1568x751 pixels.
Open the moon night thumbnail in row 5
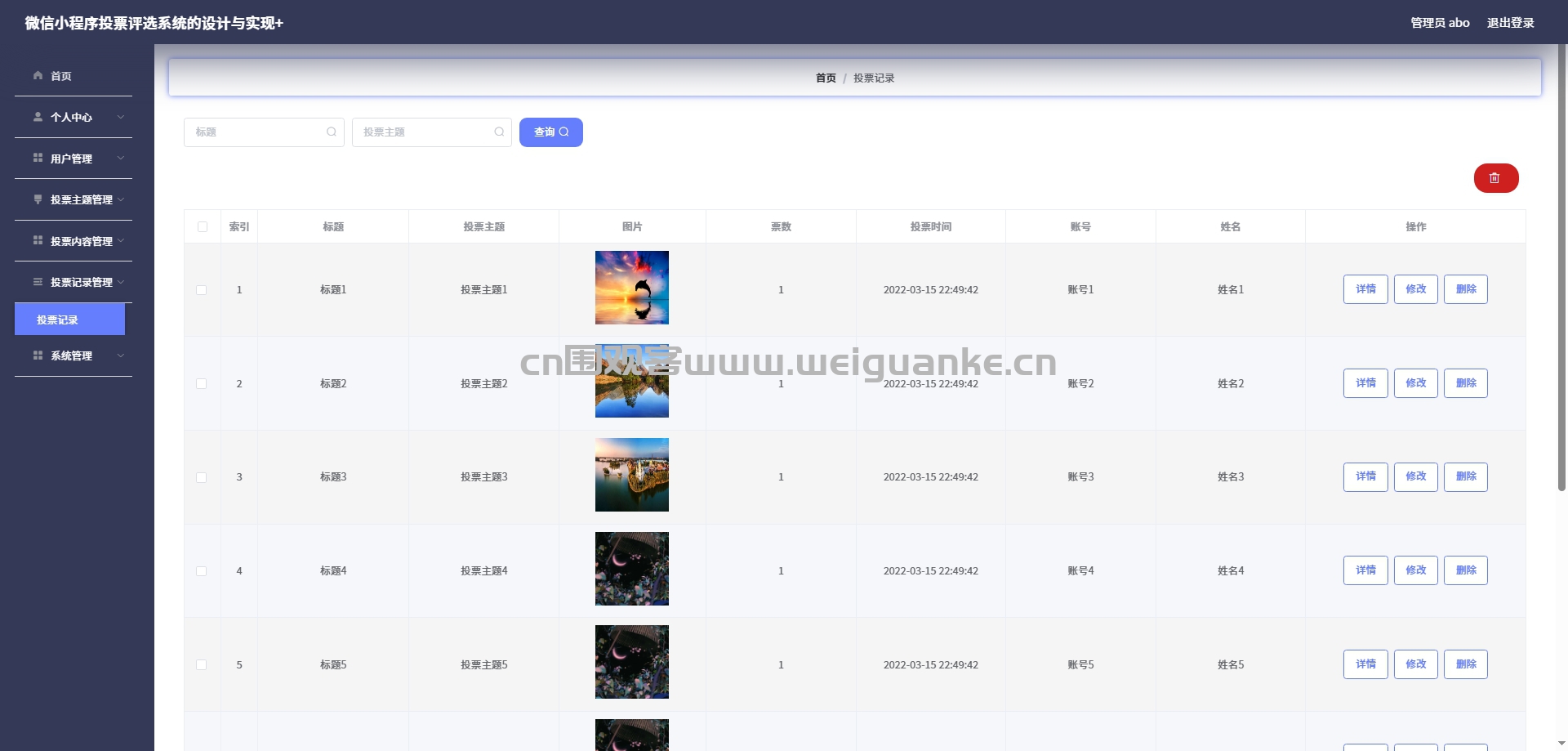coord(632,662)
